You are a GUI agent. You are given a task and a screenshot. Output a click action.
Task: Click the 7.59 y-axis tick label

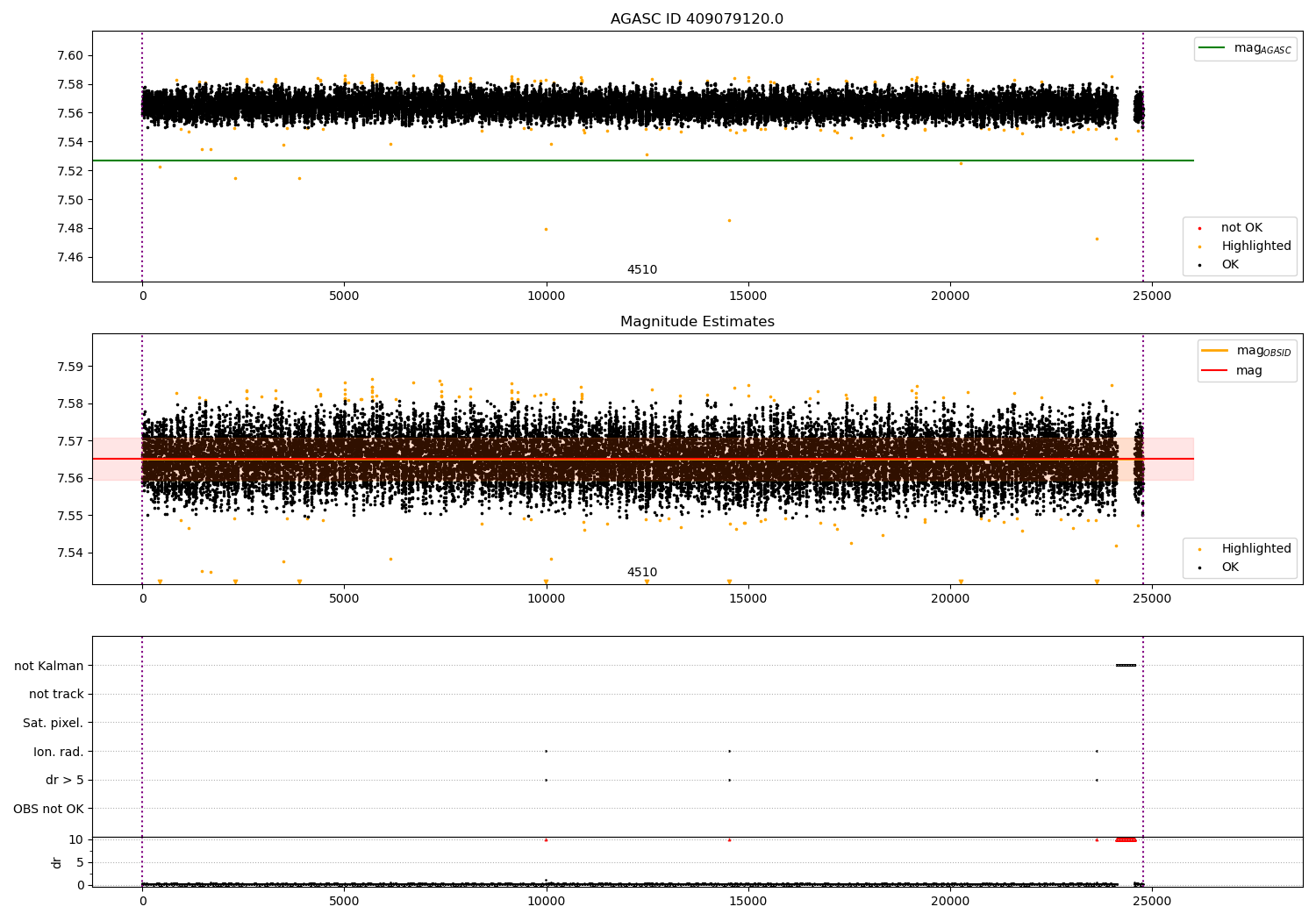(68, 367)
